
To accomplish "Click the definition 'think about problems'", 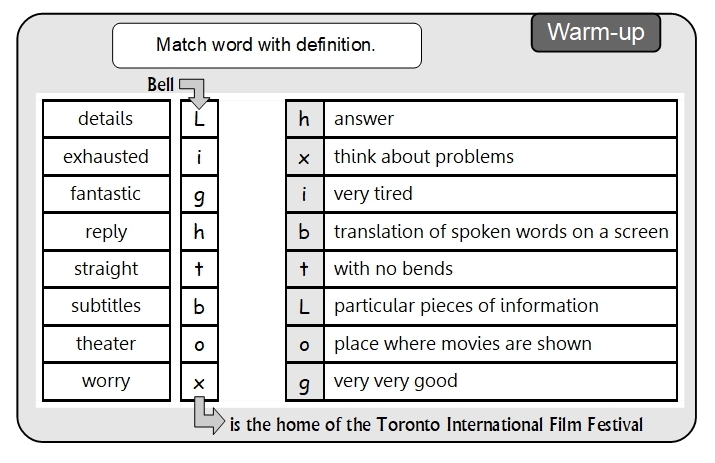I will coord(500,157).
